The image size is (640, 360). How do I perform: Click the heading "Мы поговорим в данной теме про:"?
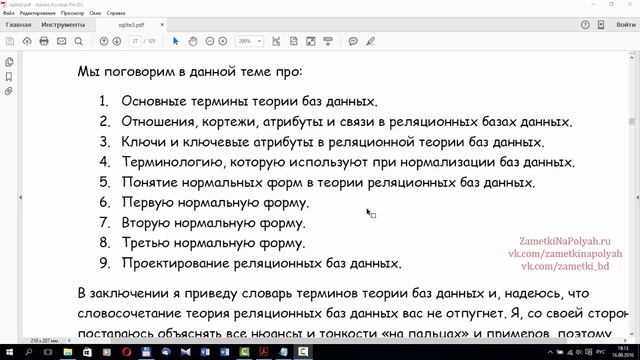coord(190,72)
